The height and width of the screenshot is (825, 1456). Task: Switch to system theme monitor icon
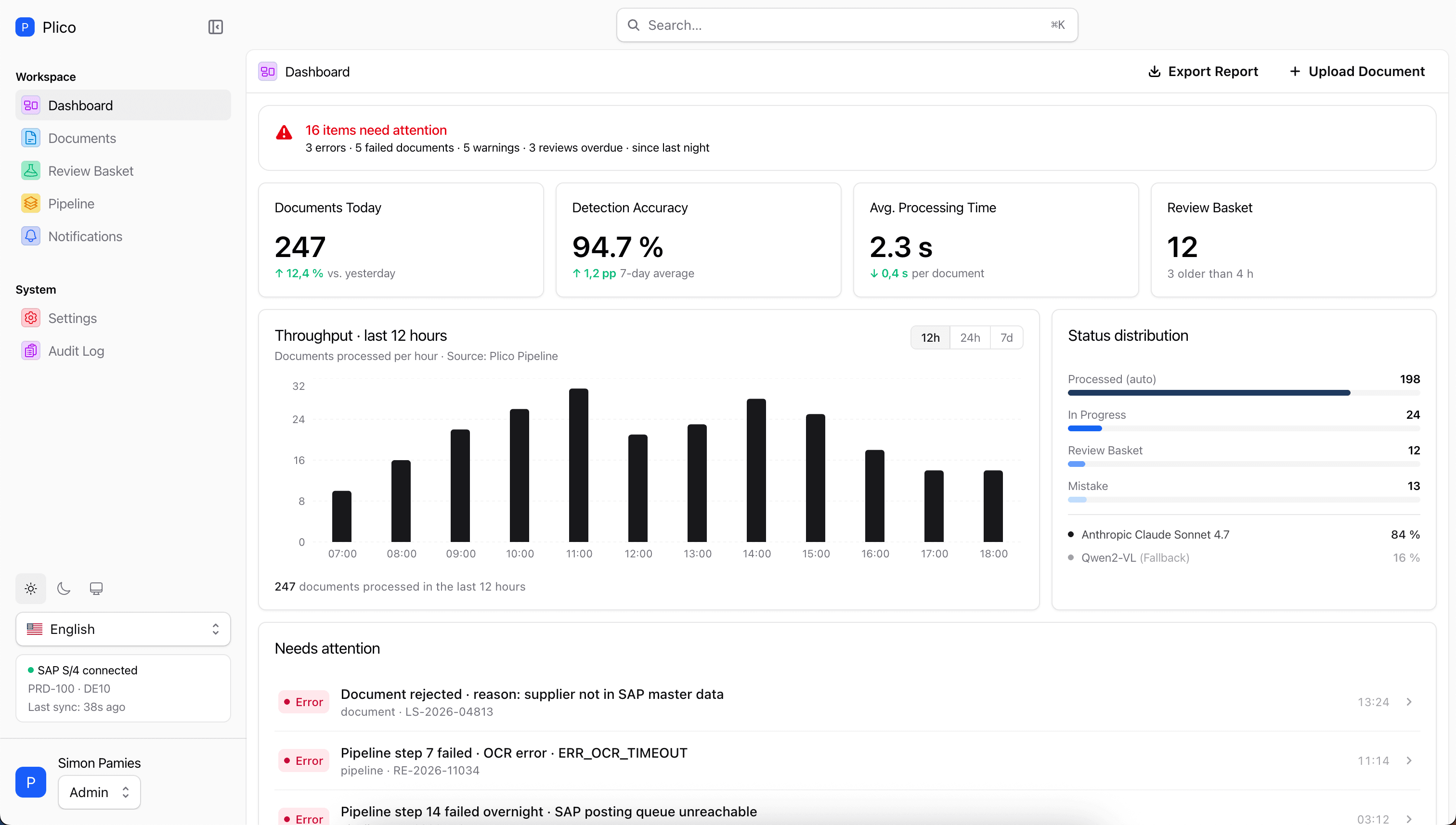coord(96,589)
